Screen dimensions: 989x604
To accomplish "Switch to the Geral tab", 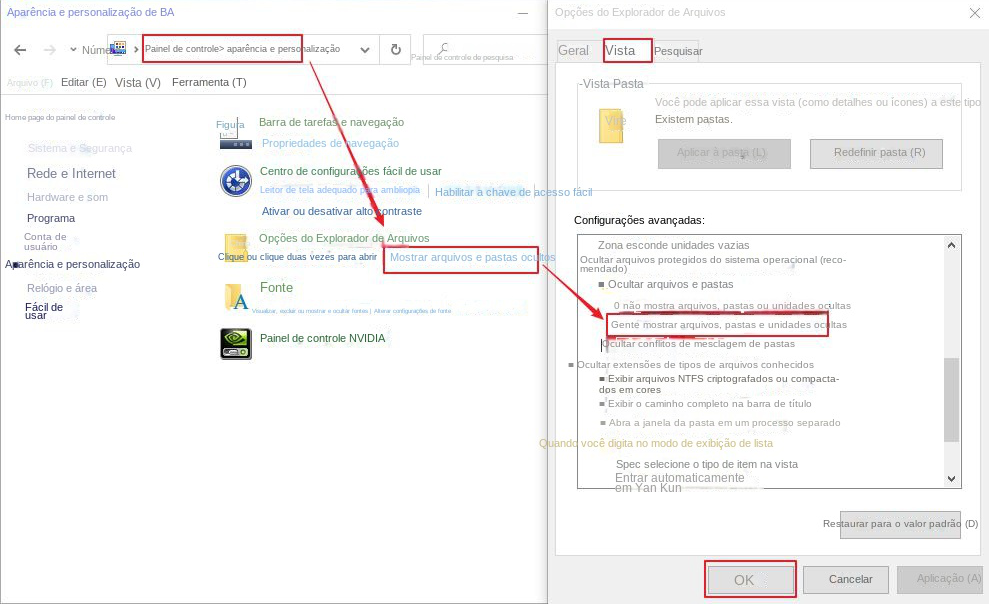I will pyautogui.click(x=573, y=50).
